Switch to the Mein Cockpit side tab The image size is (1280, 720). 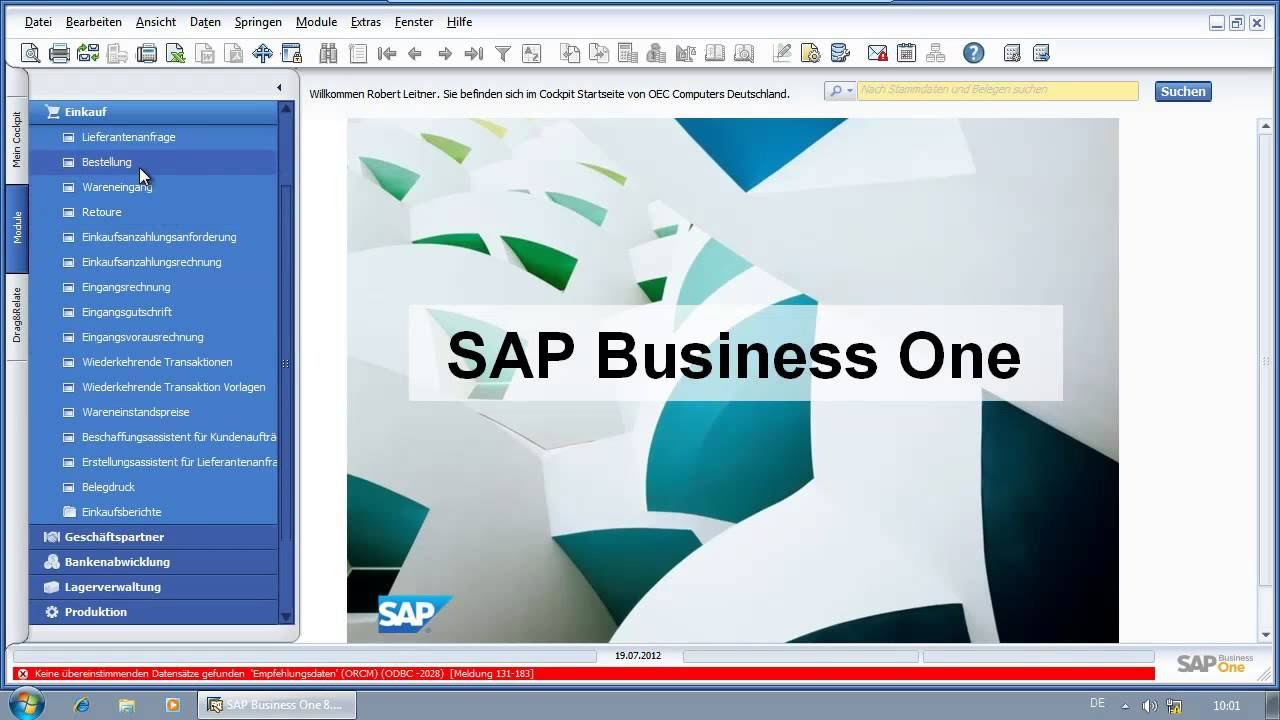coord(17,140)
